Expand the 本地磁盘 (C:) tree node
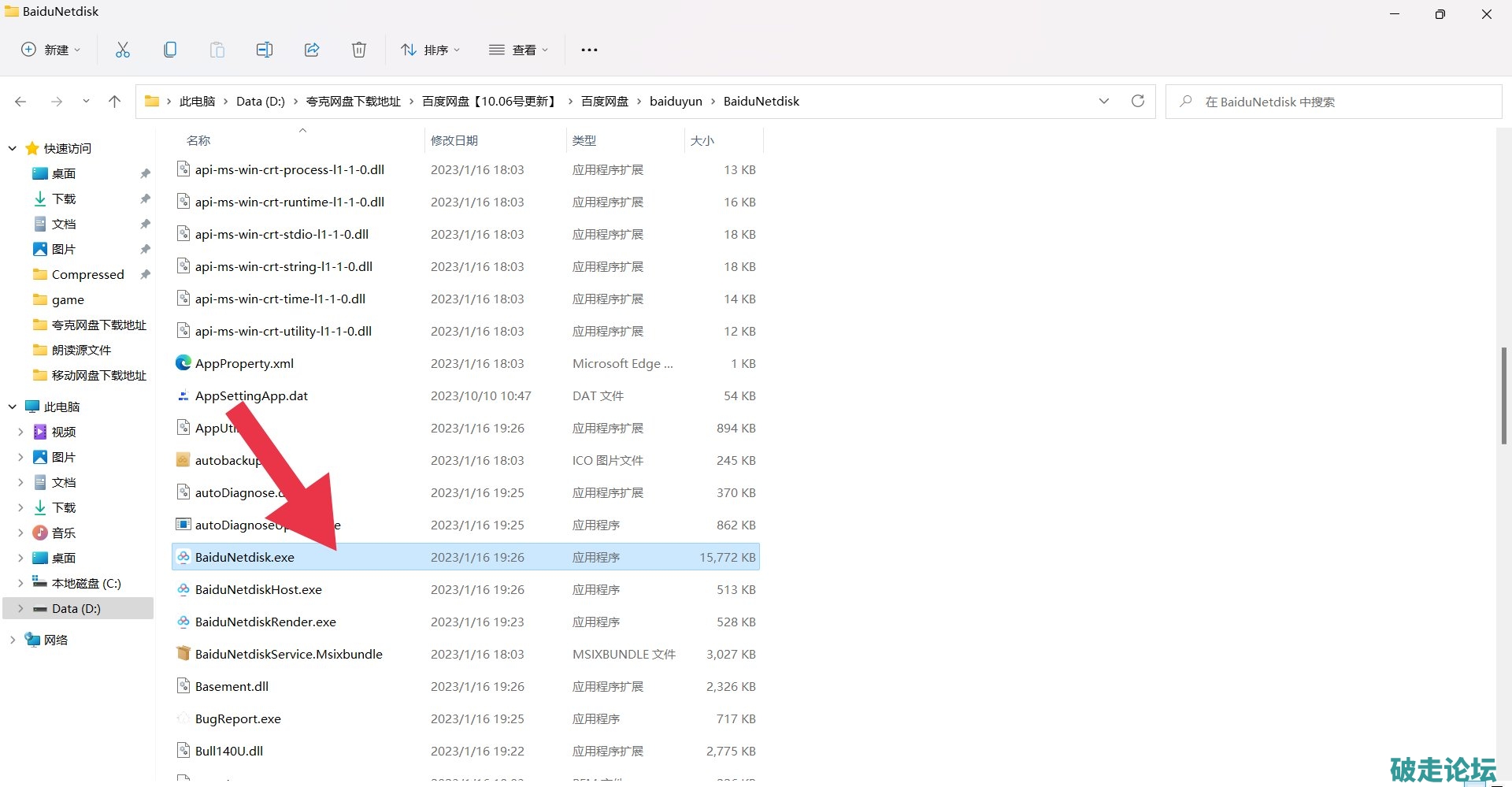The height and width of the screenshot is (787, 1512). coord(20,583)
